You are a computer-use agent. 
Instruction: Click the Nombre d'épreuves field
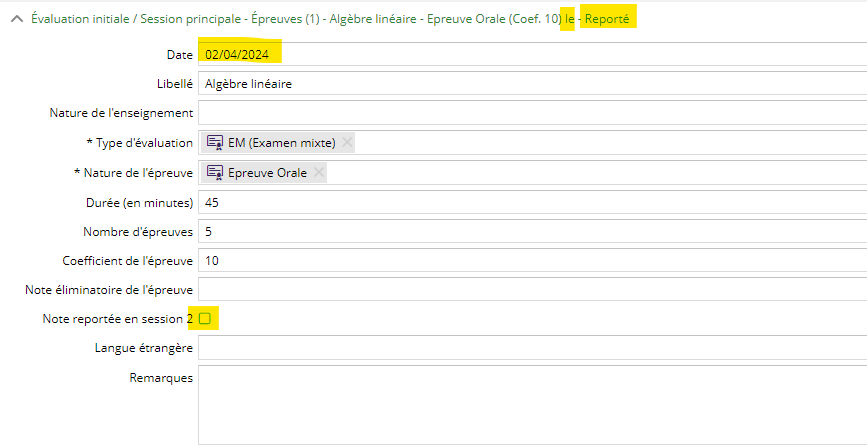(532, 232)
